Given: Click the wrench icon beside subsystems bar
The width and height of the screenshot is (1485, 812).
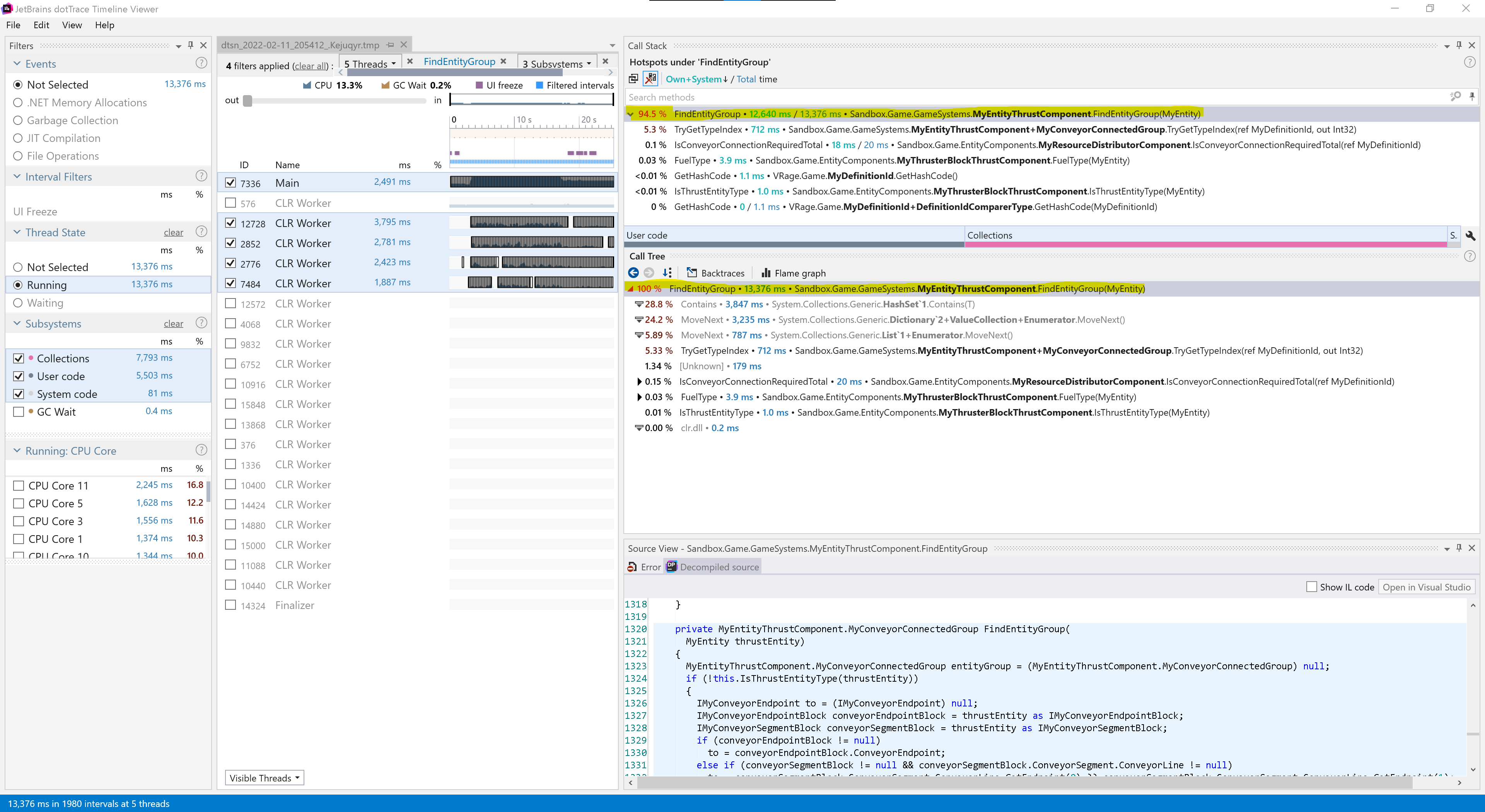Looking at the screenshot, I should (1470, 235).
